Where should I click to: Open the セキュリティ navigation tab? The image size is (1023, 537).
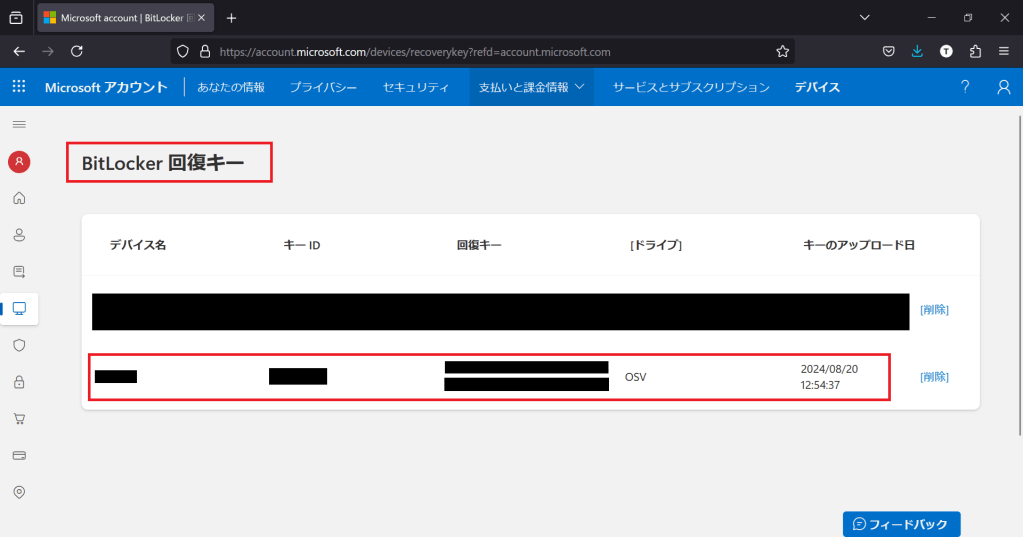[x=415, y=87]
